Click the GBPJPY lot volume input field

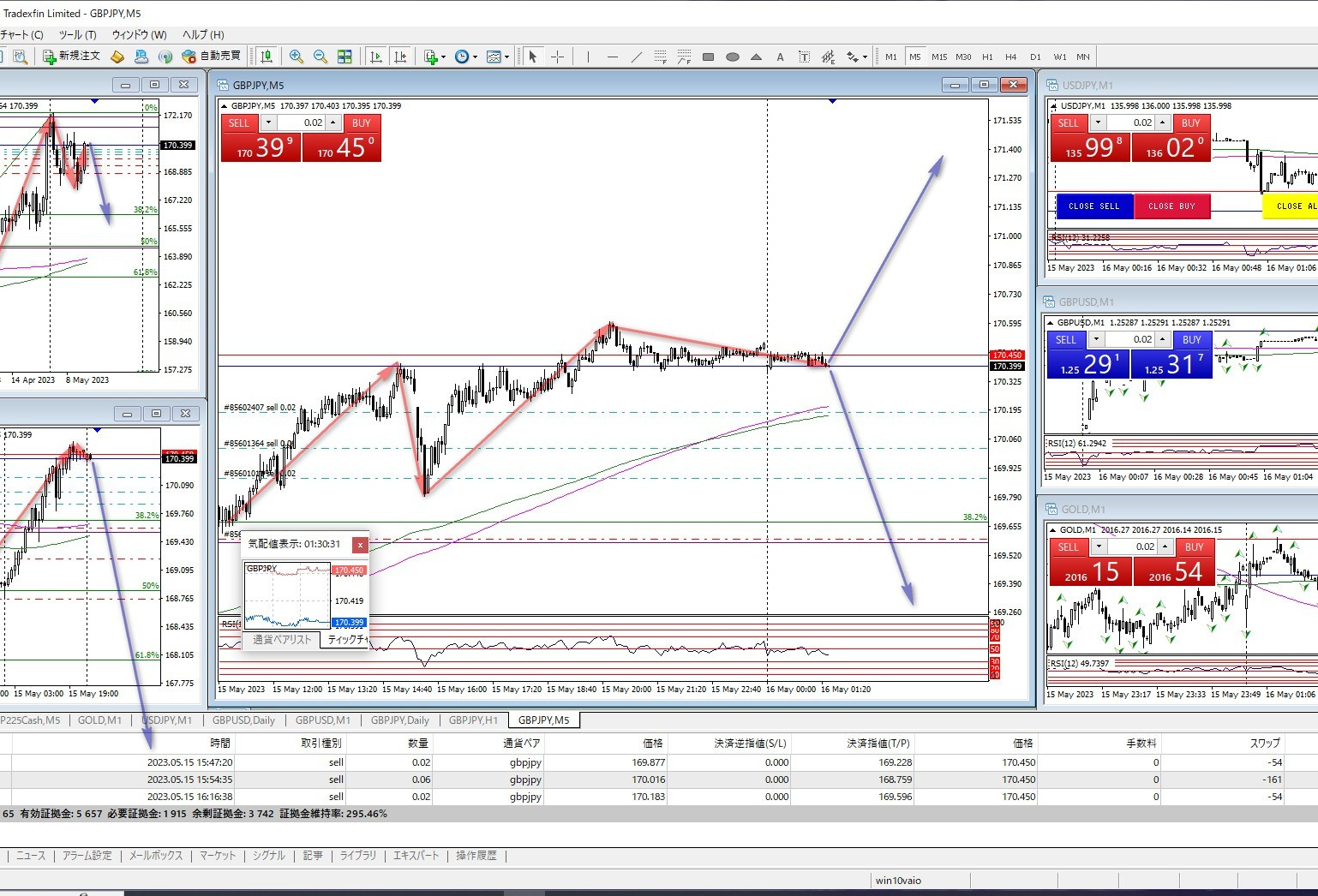[x=302, y=122]
